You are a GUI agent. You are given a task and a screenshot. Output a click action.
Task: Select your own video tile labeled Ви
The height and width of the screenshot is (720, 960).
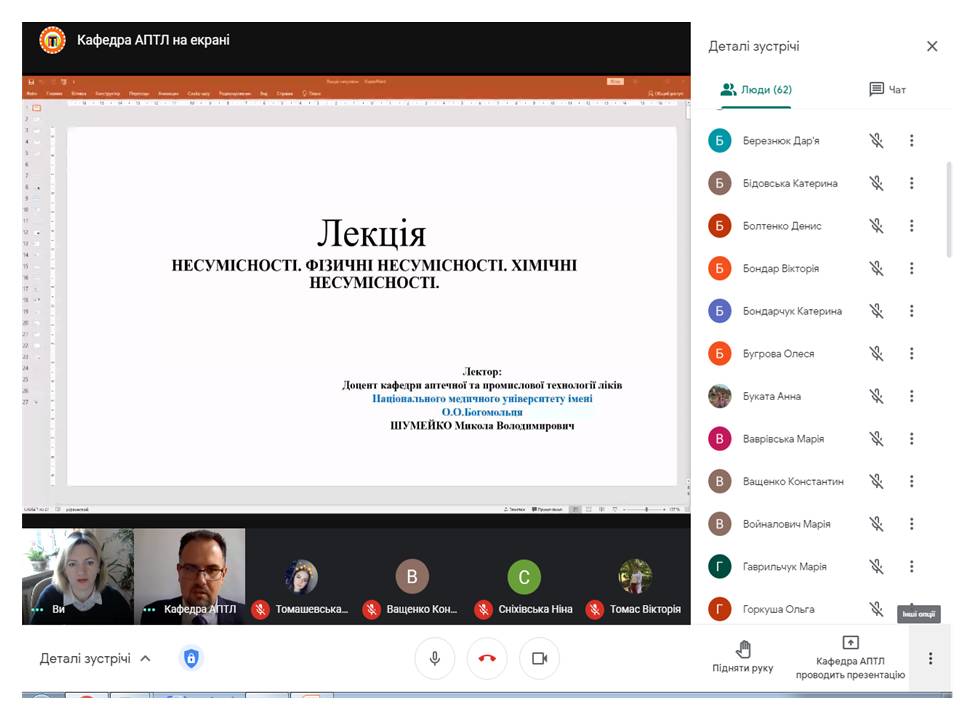pyautogui.click(x=78, y=577)
